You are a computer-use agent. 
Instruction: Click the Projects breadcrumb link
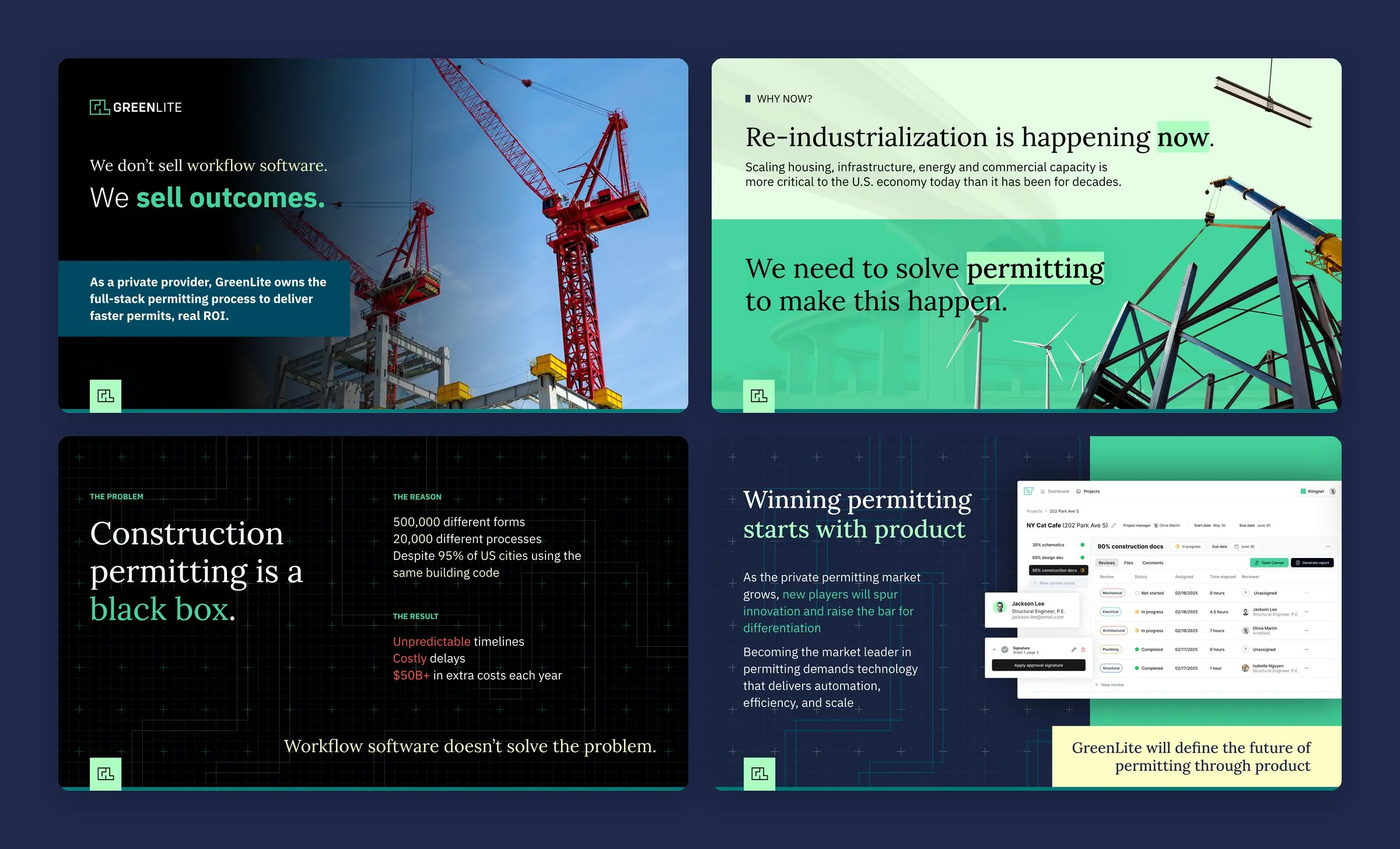1034,511
